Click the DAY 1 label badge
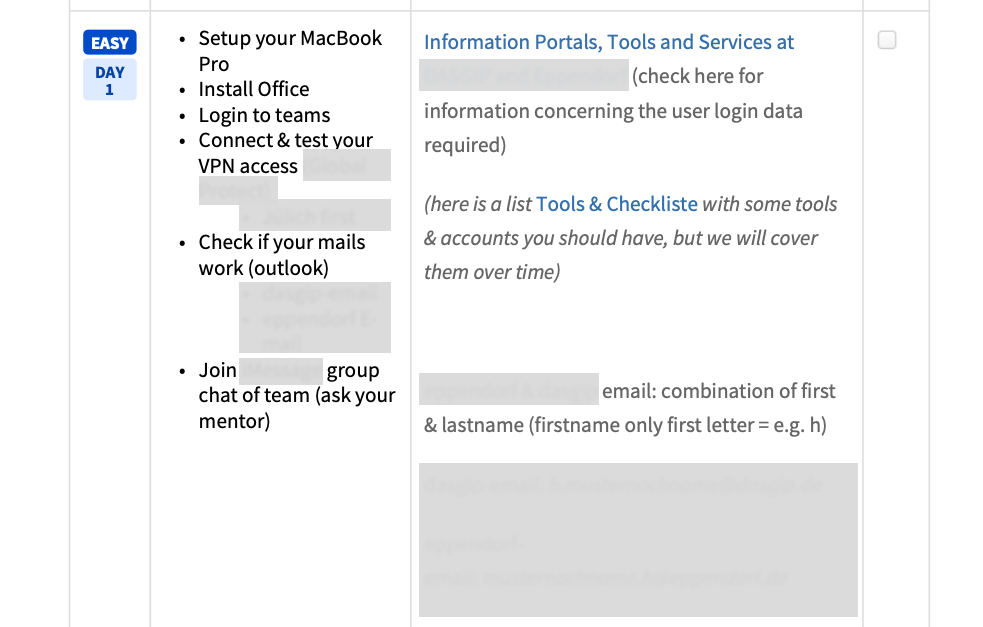 tap(109, 81)
